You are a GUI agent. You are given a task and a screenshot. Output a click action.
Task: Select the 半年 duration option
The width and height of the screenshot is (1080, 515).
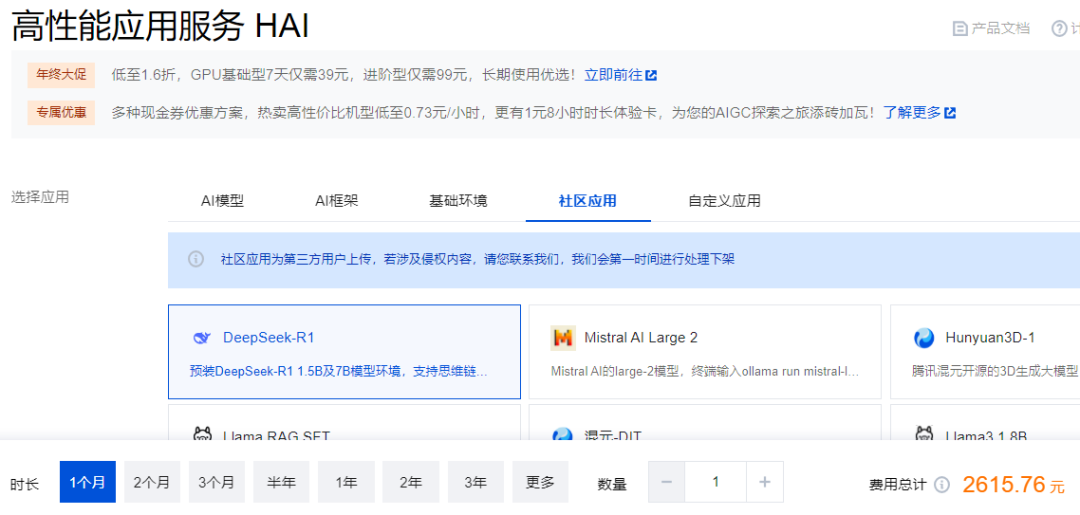coord(281,482)
